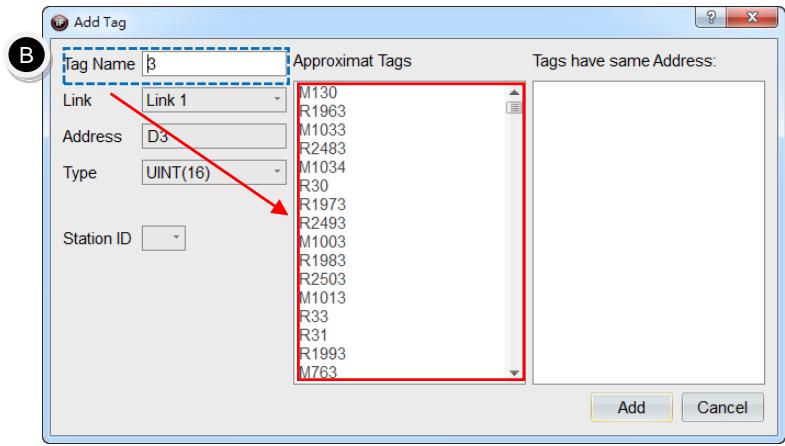Viewport: 785px width, 446px height.
Task: Click the empty same-address tags list box
Action: [649, 233]
